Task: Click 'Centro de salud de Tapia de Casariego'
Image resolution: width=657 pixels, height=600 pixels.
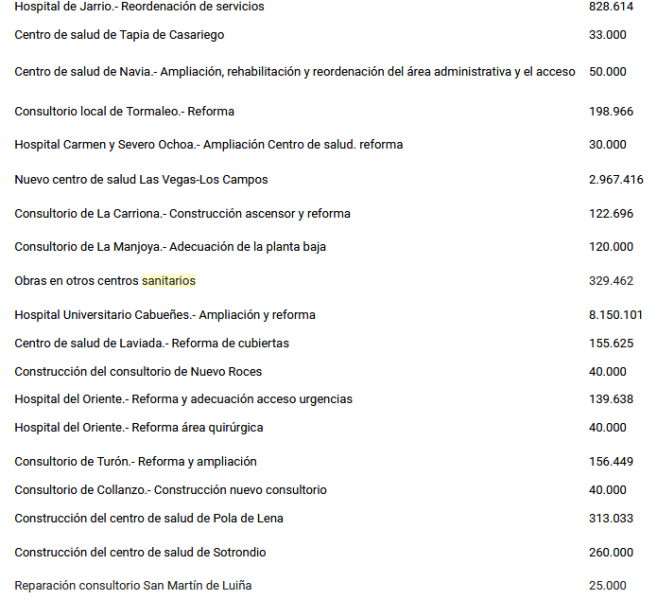Action: coord(119,35)
